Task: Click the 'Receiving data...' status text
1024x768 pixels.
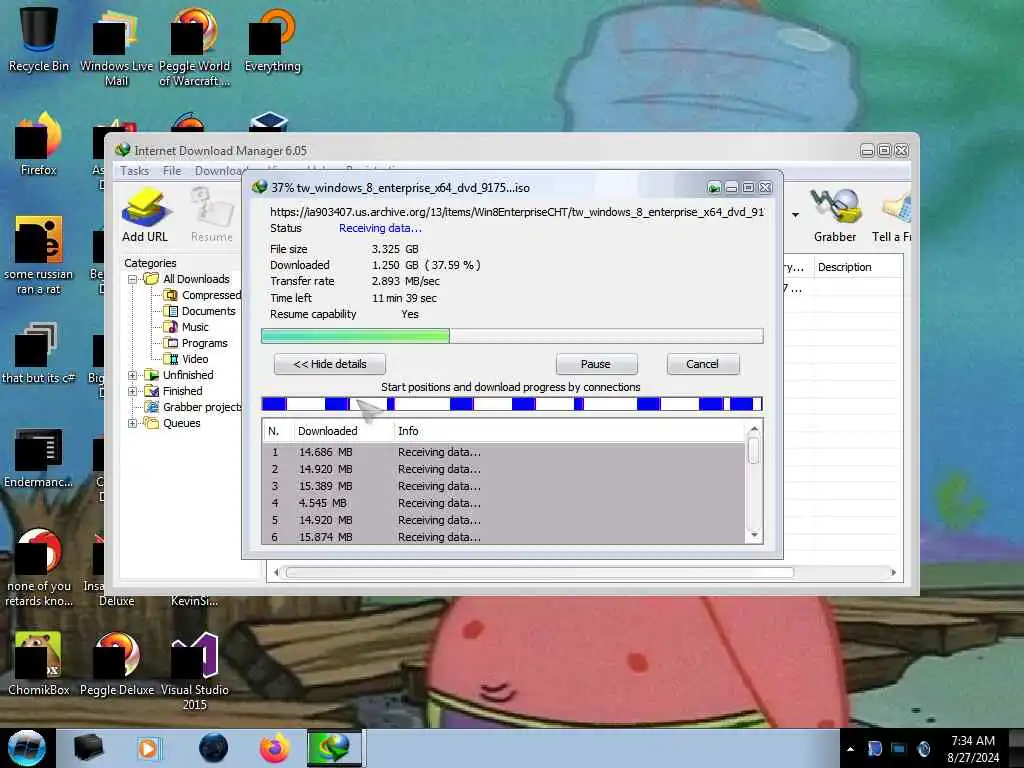Action: click(380, 228)
